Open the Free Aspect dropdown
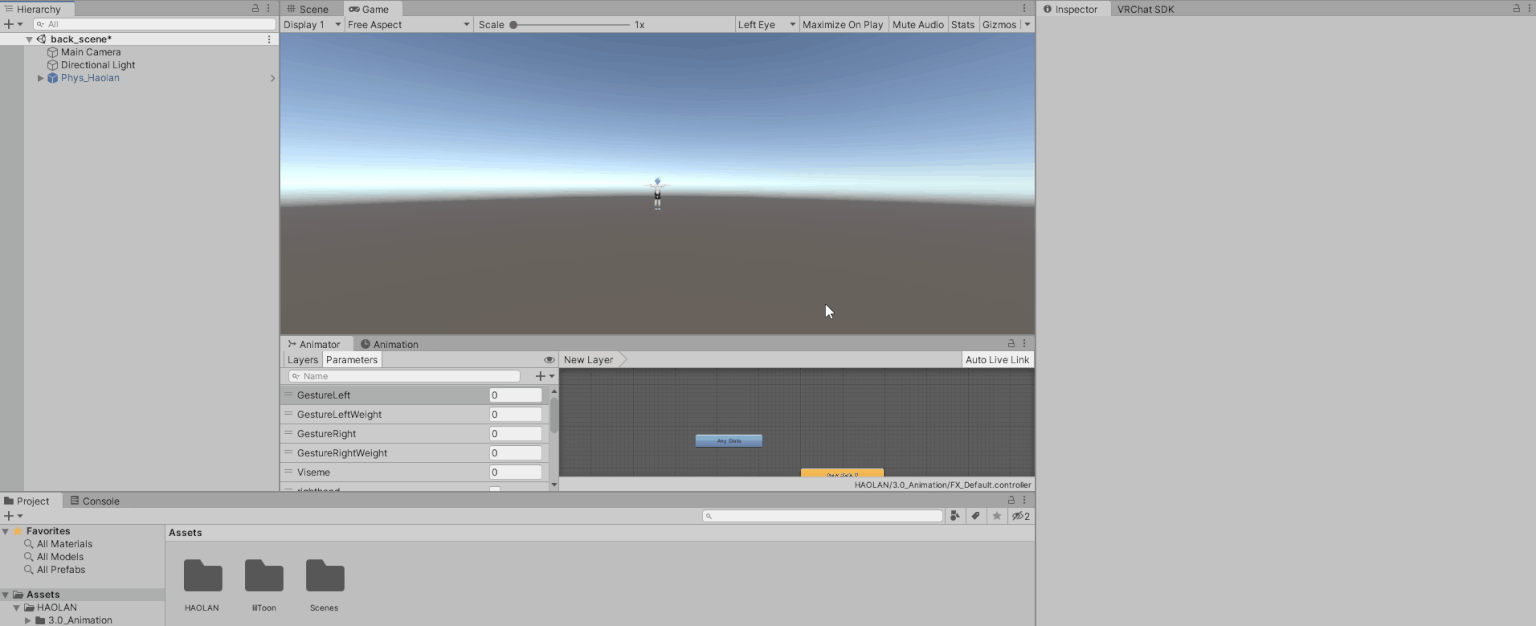The image size is (1536, 626). coord(407,24)
